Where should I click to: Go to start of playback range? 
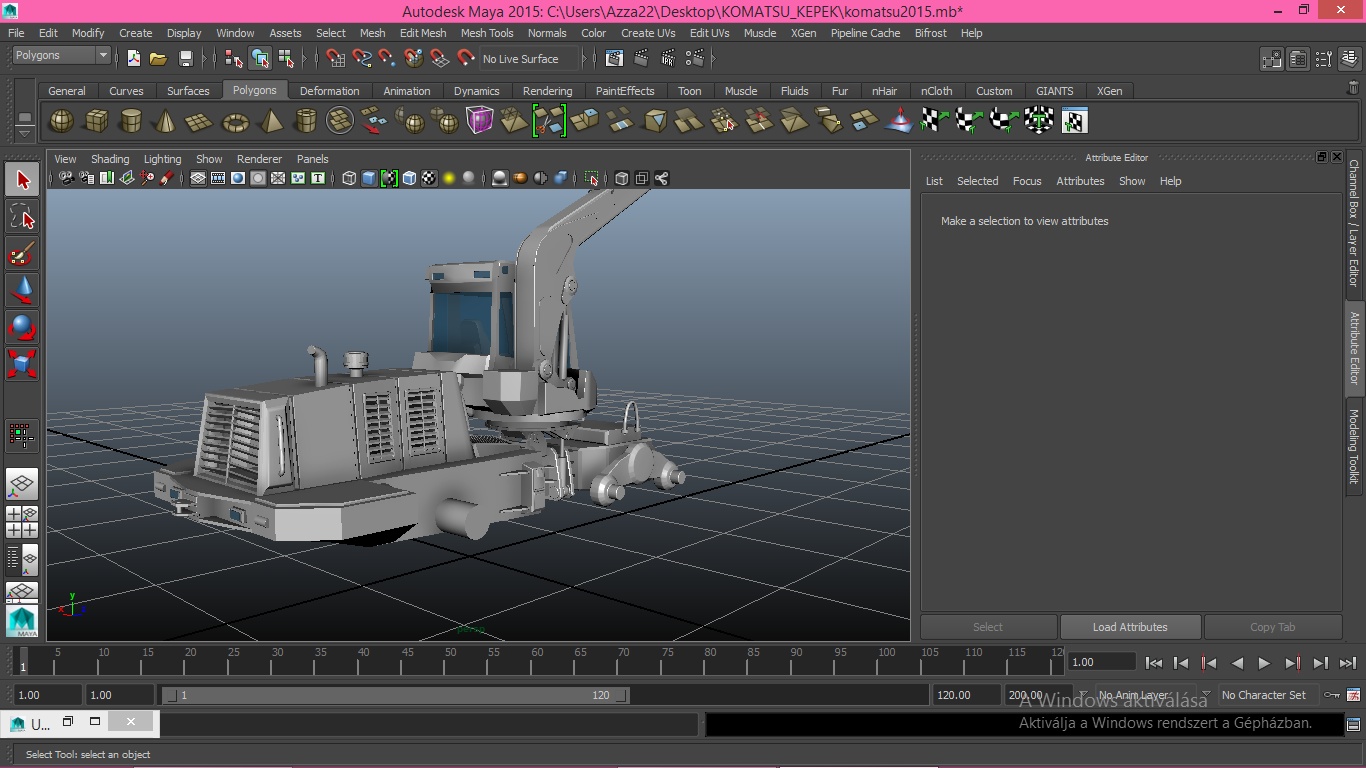click(x=1153, y=662)
